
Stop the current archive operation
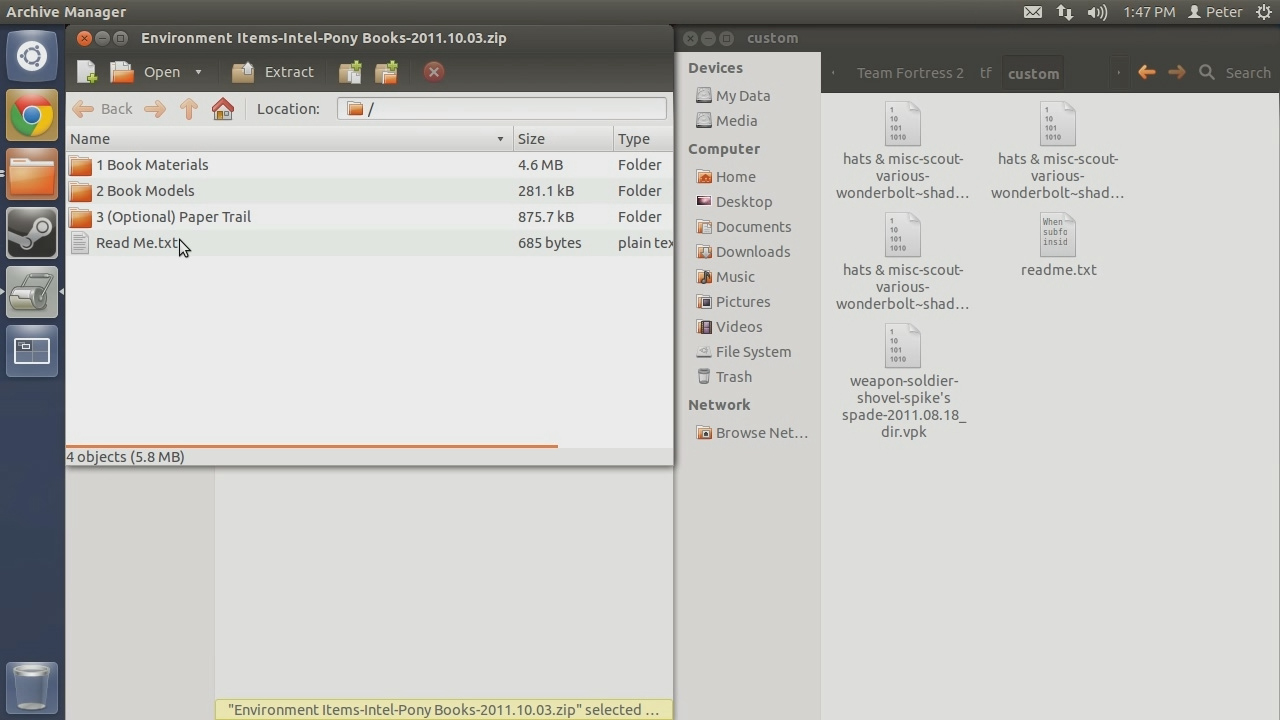click(x=433, y=72)
